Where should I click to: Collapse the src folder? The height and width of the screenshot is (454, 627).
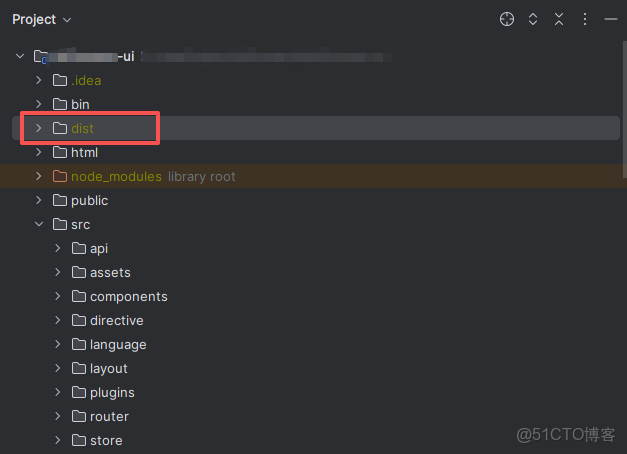[x=39, y=224]
